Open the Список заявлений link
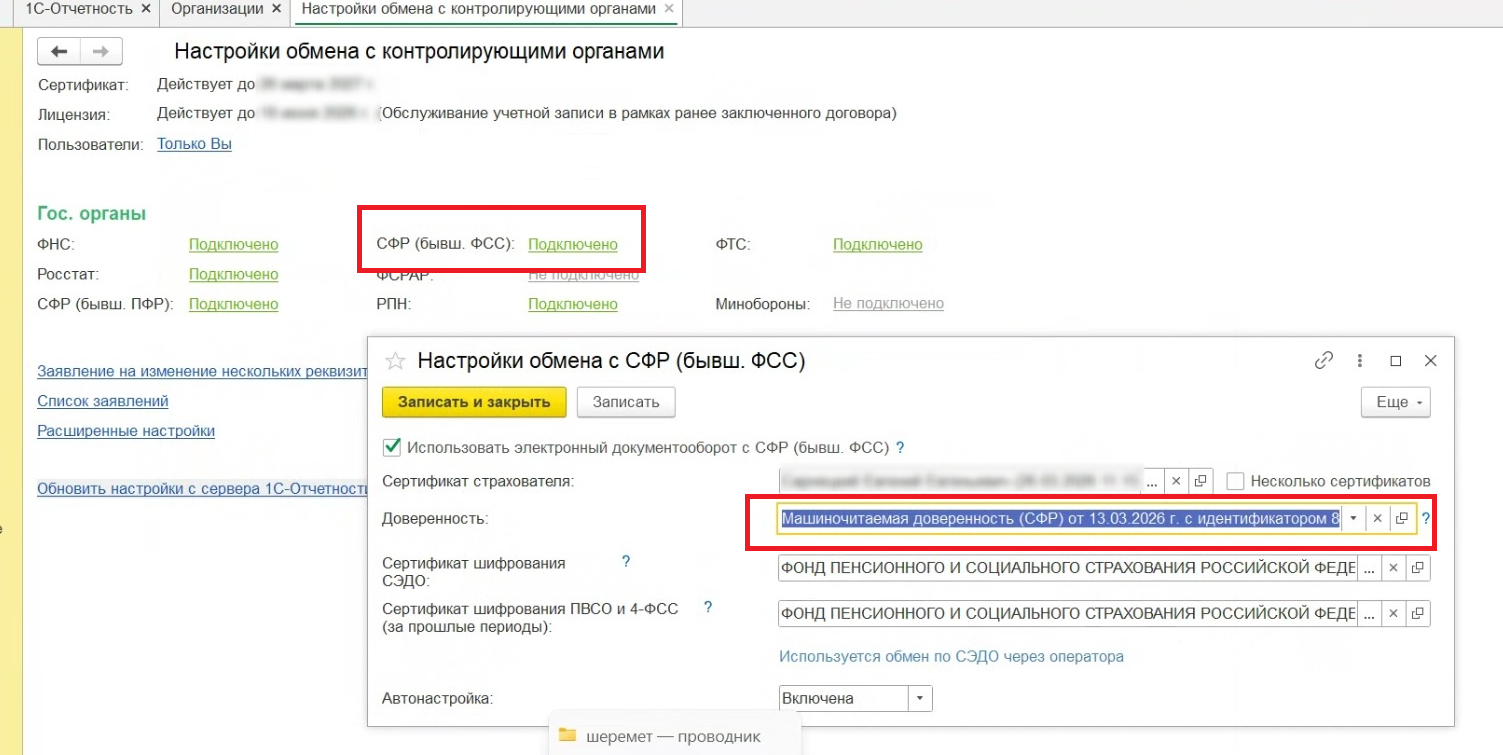The image size is (1503, 755). tap(102, 401)
